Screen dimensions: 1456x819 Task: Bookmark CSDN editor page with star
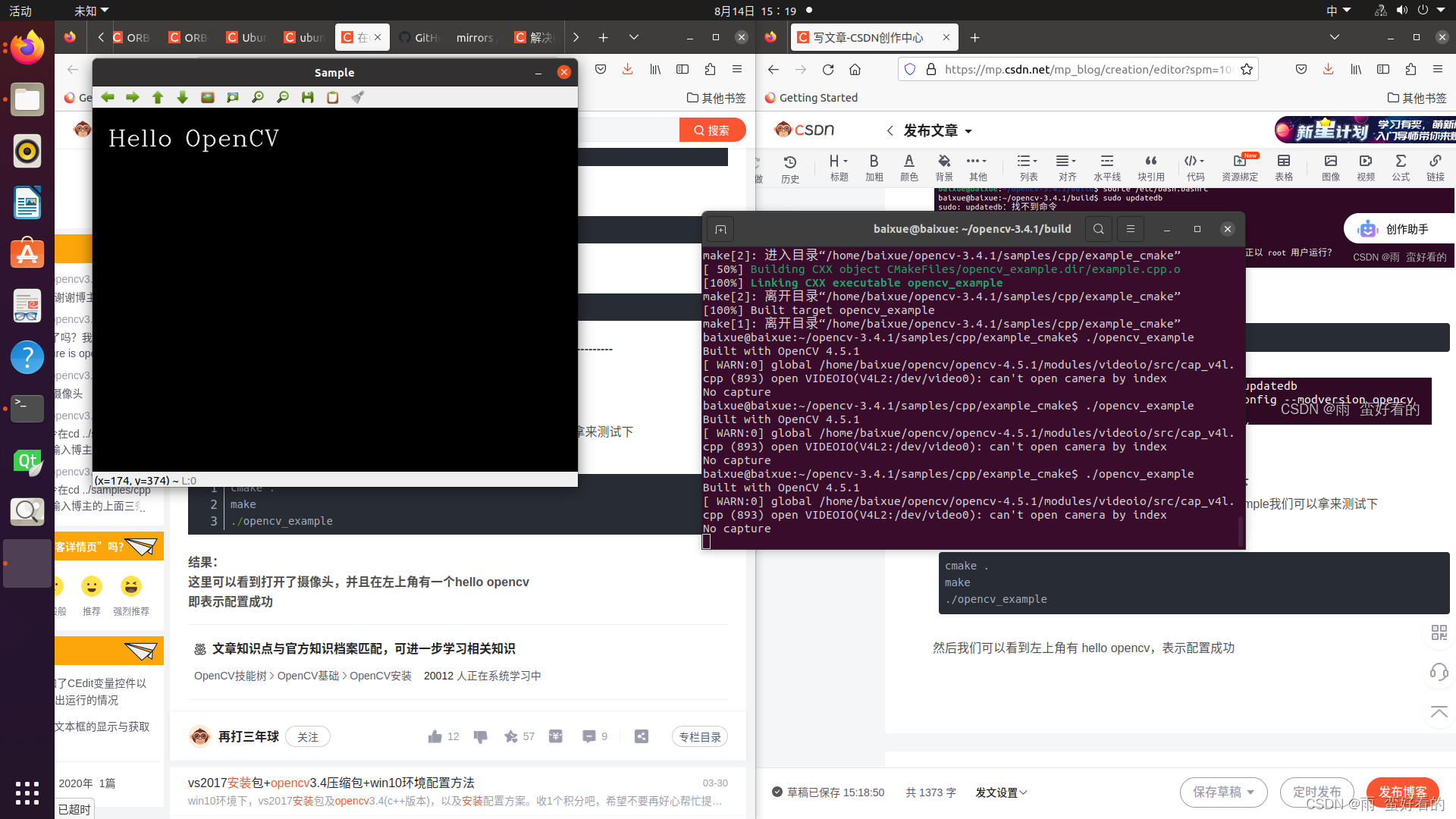click(1247, 70)
